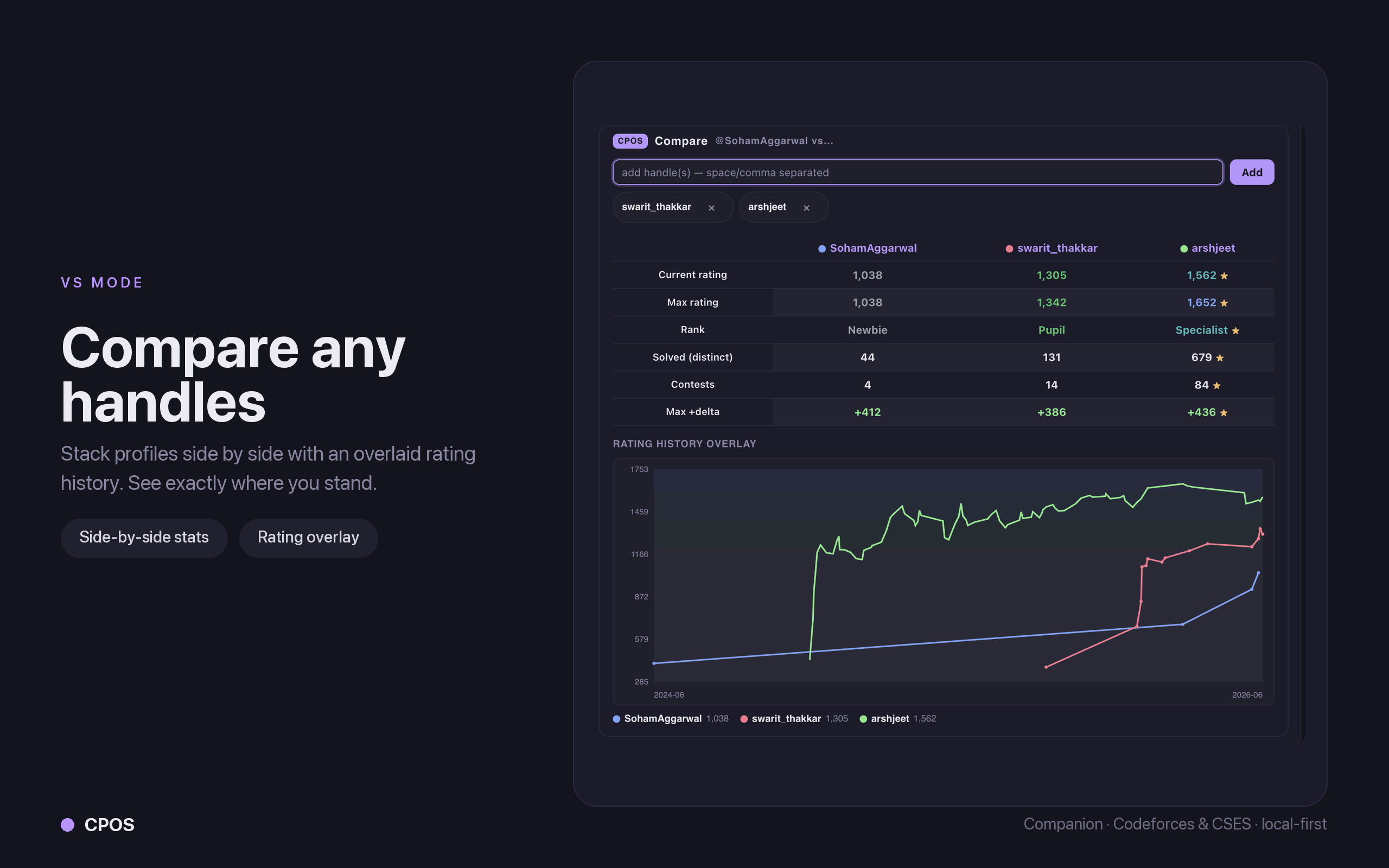Click the green dot beside arshjeet header
This screenshot has width=1389, height=868.
point(1183,248)
